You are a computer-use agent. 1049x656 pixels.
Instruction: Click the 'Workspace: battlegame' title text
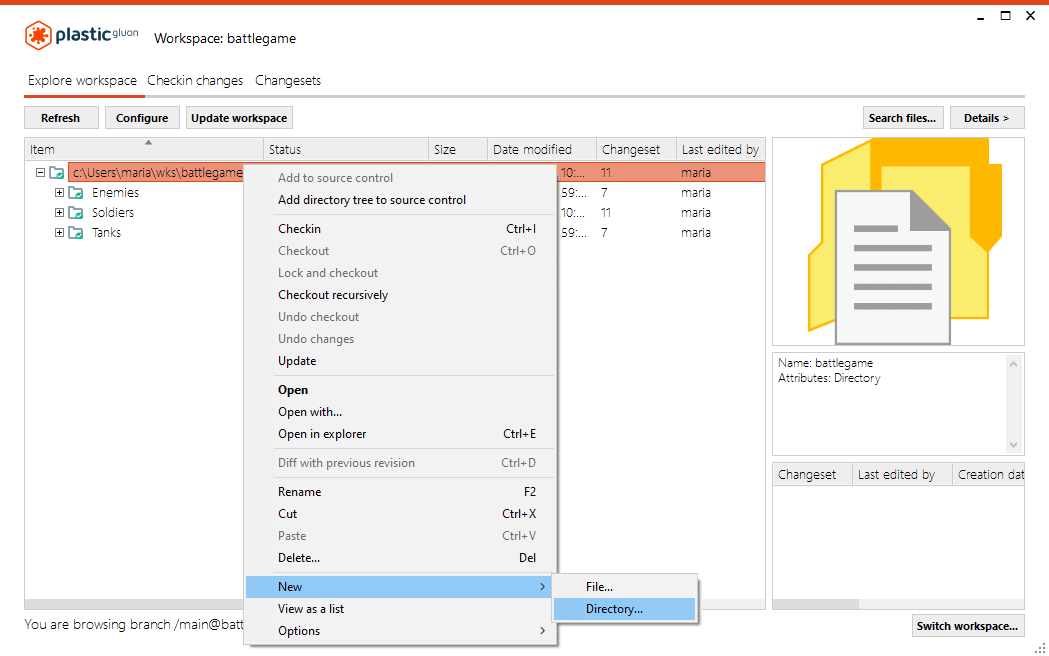[x=225, y=38]
